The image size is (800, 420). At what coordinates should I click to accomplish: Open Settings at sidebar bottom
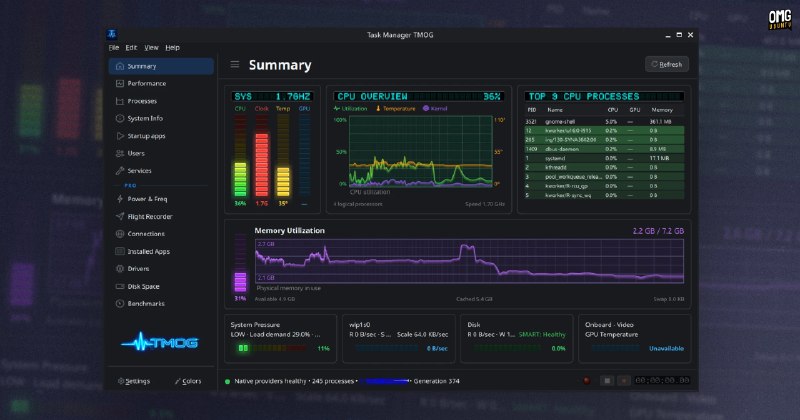134,381
